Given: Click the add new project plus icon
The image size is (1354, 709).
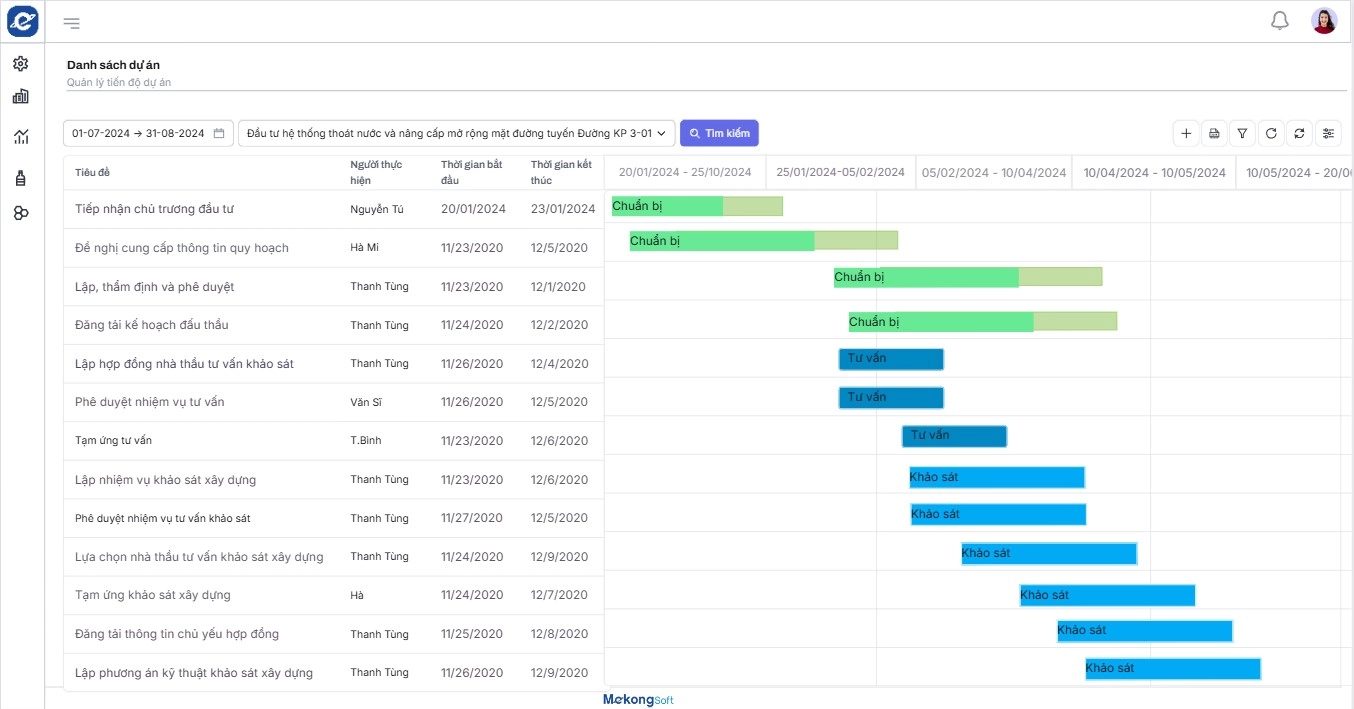Looking at the screenshot, I should click(x=1186, y=133).
